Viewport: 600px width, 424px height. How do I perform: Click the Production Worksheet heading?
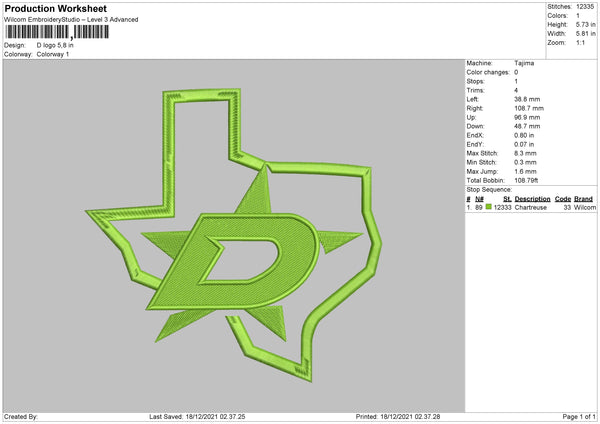55,9
